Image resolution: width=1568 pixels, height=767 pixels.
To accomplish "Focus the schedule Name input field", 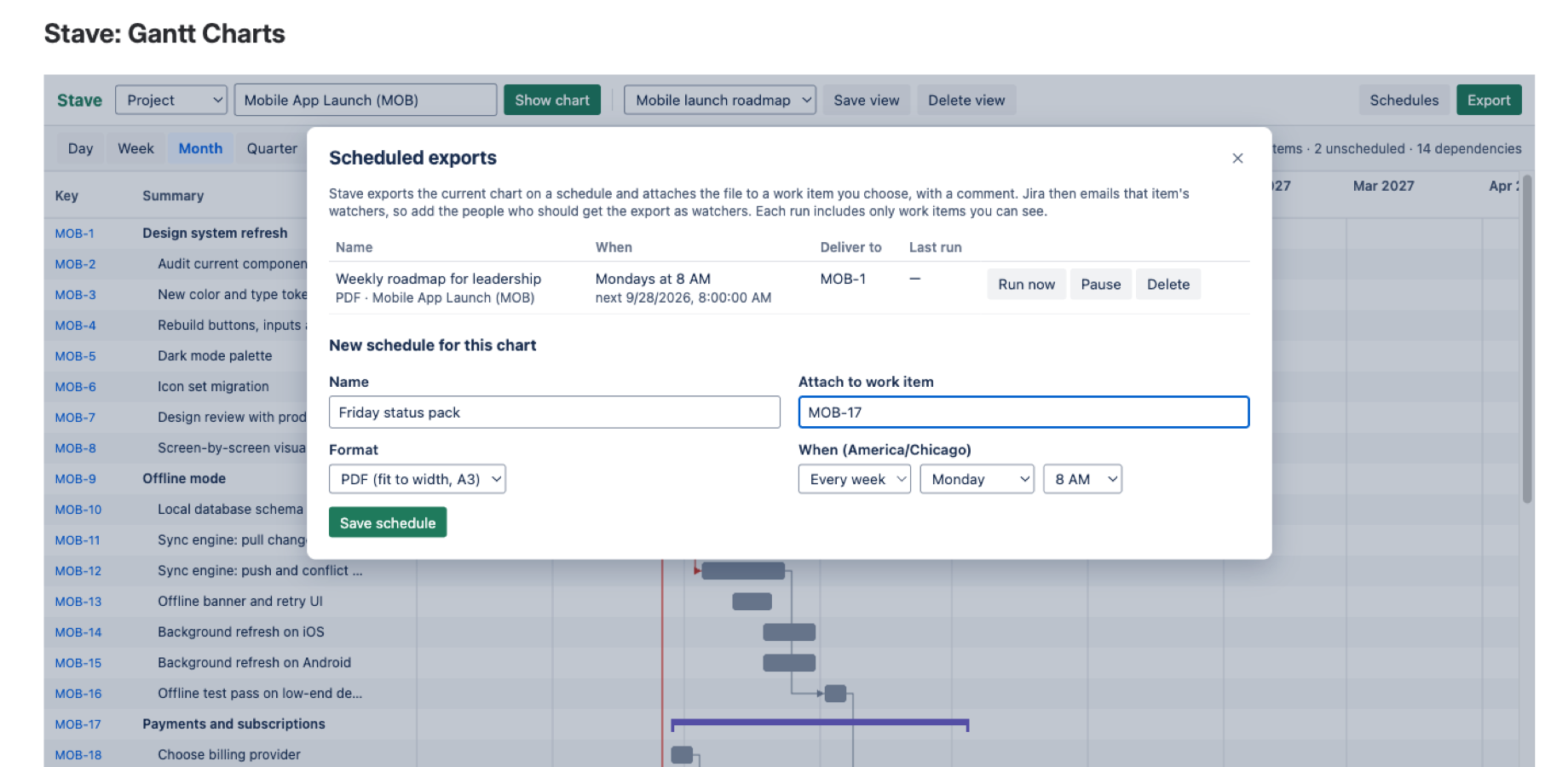I will point(555,412).
